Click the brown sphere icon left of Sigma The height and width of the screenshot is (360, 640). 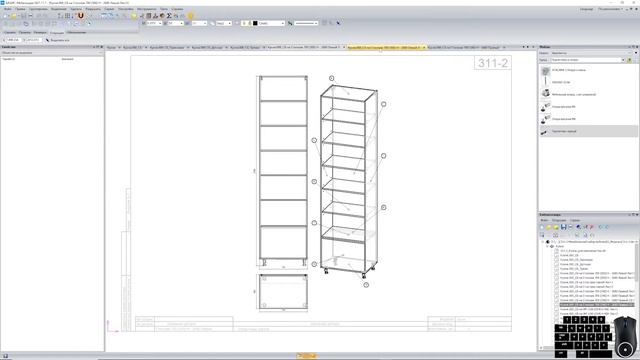point(162,16)
